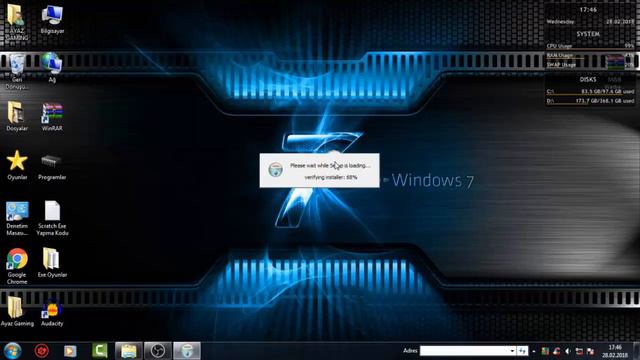Open the taskbar clock showing 17:46
The height and width of the screenshot is (360, 640).
[614, 351]
